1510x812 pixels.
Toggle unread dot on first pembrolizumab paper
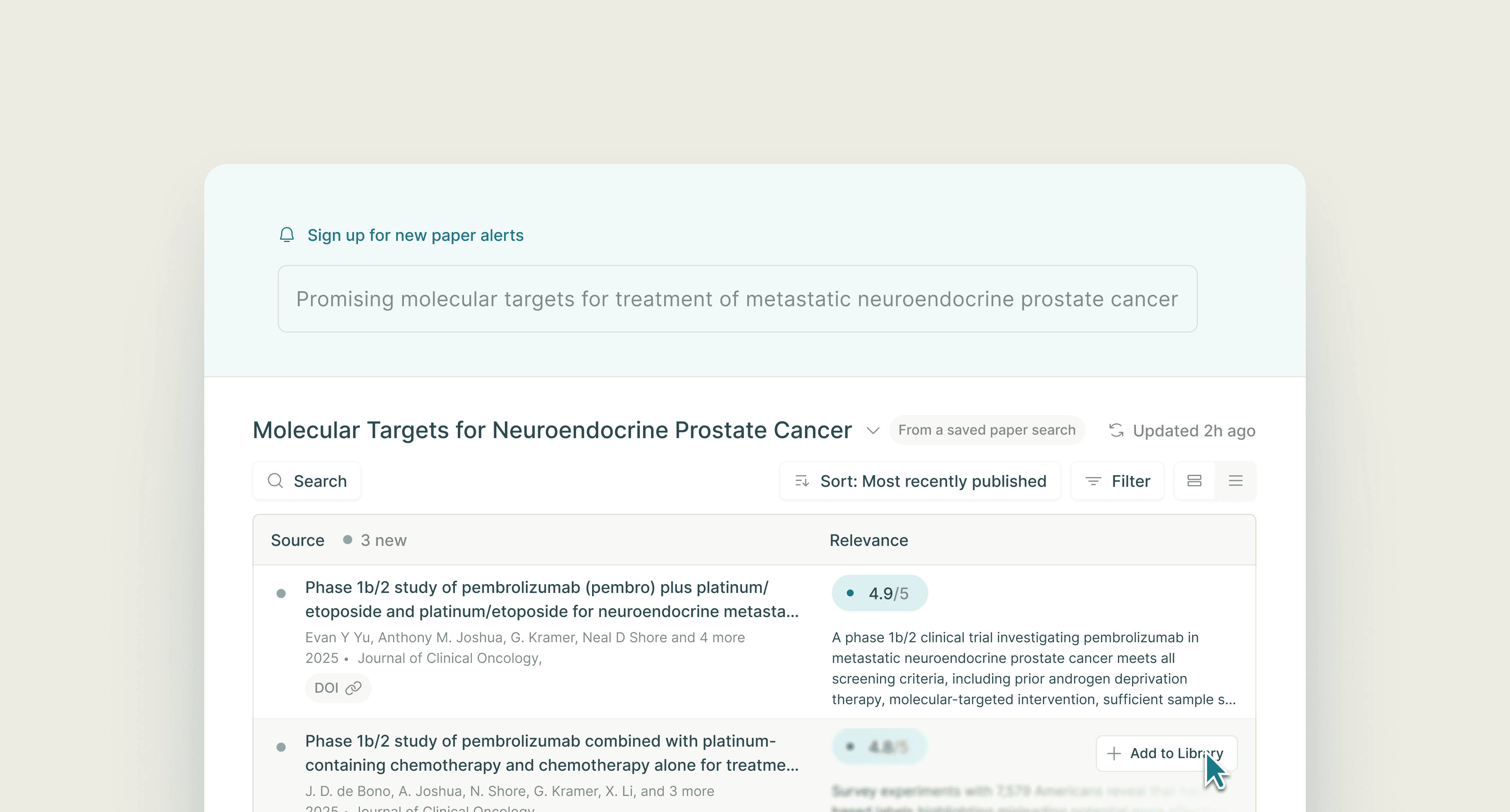281,593
